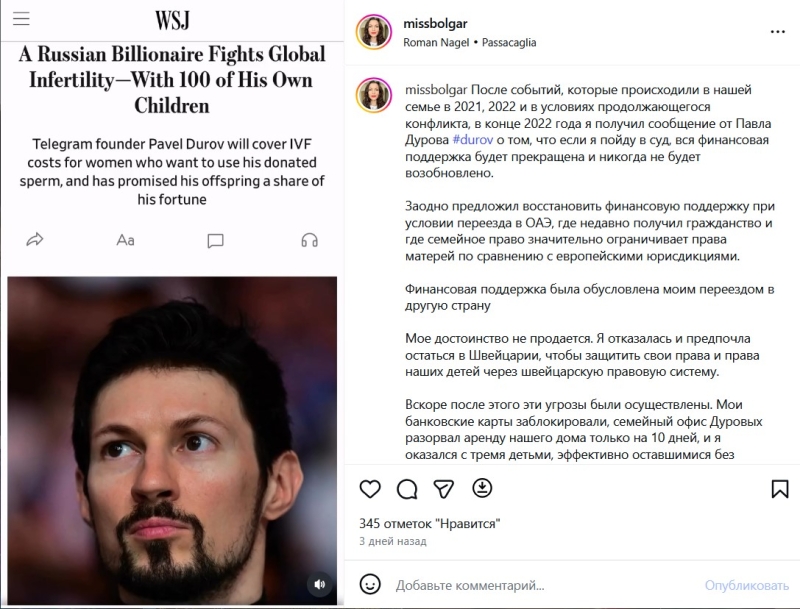The image size is (800, 609).
Task: Open missbolgar username in post header
Action: 435,23
